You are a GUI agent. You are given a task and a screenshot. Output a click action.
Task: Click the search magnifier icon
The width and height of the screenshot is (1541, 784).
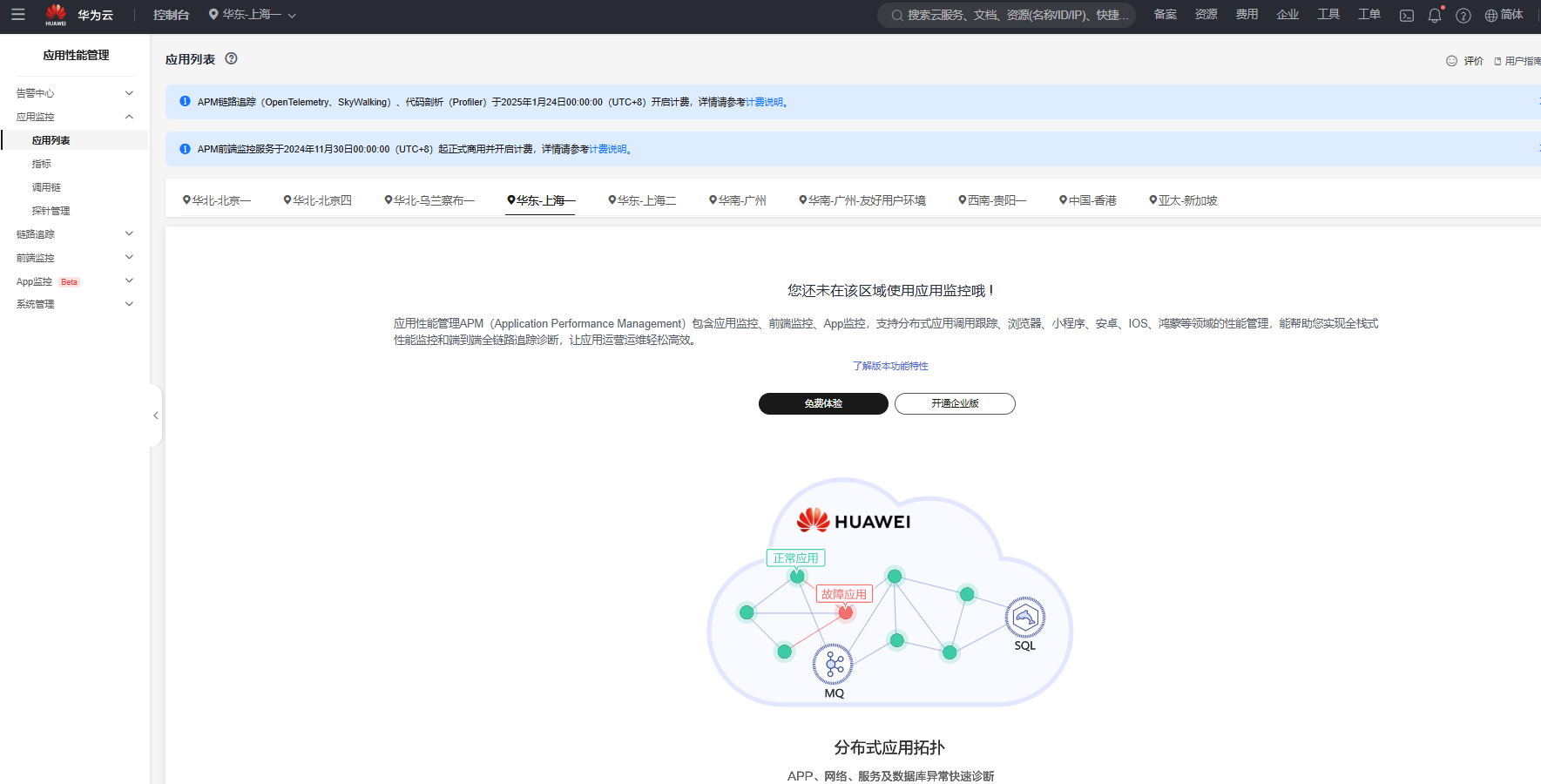coord(896,16)
